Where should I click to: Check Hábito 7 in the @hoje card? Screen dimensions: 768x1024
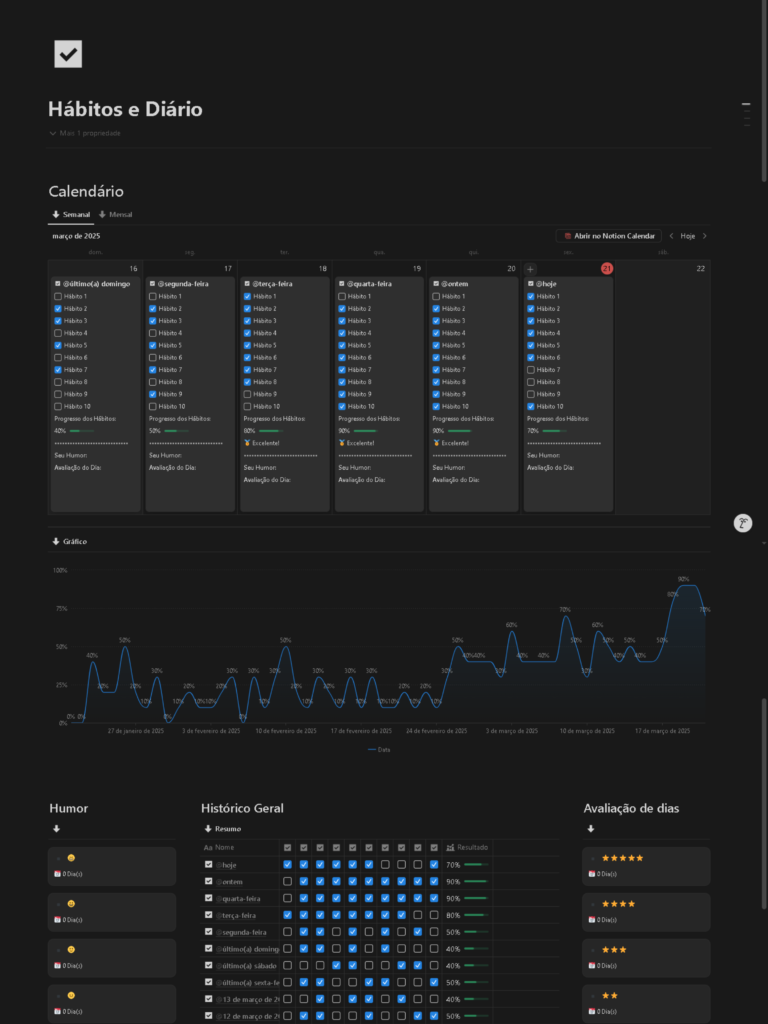click(x=530, y=370)
